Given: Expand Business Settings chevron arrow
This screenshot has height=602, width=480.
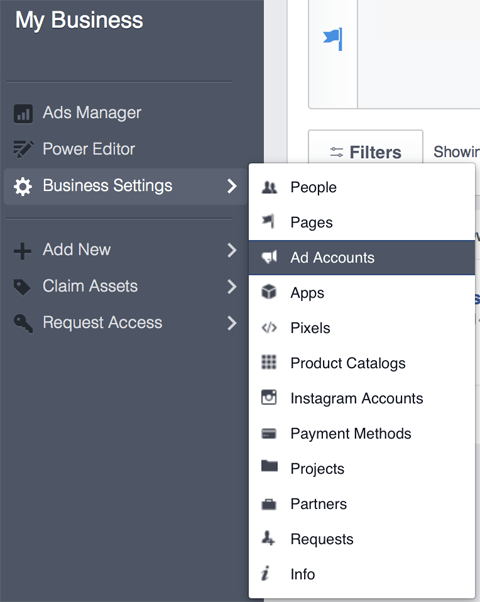Looking at the screenshot, I should tap(232, 186).
